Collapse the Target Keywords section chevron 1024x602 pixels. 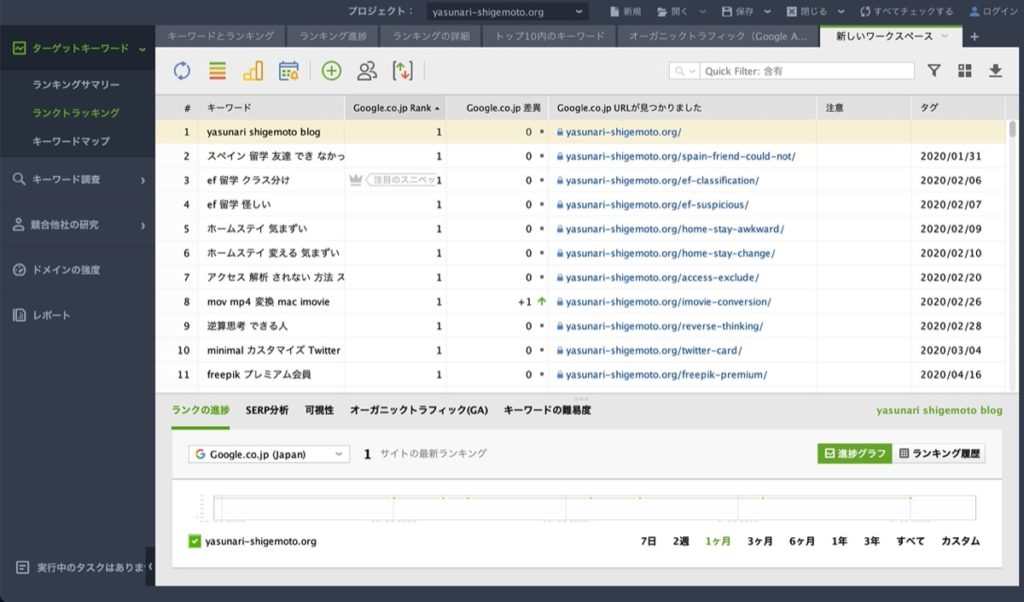[142, 49]
